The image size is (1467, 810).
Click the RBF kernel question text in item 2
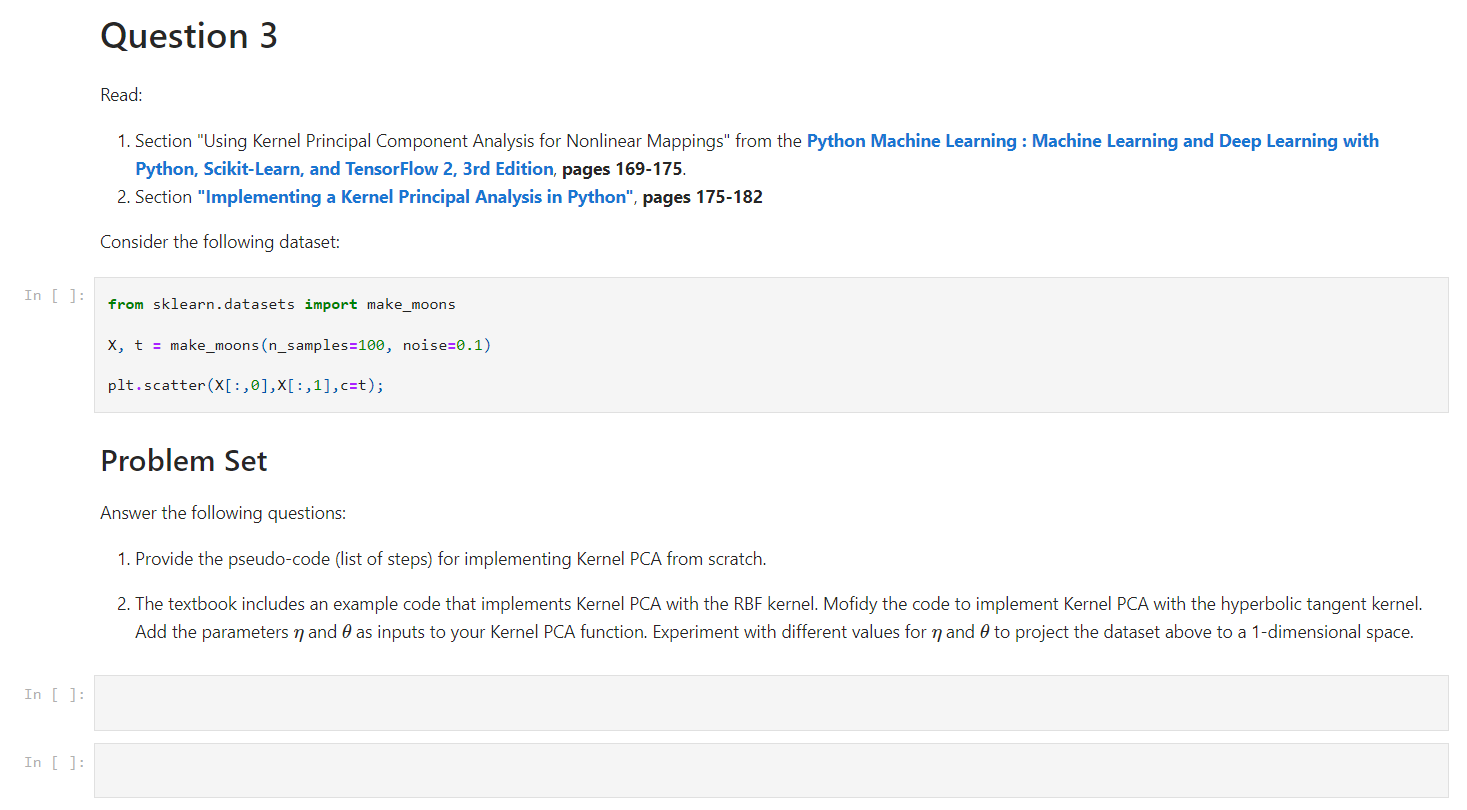tap(700, 603)
